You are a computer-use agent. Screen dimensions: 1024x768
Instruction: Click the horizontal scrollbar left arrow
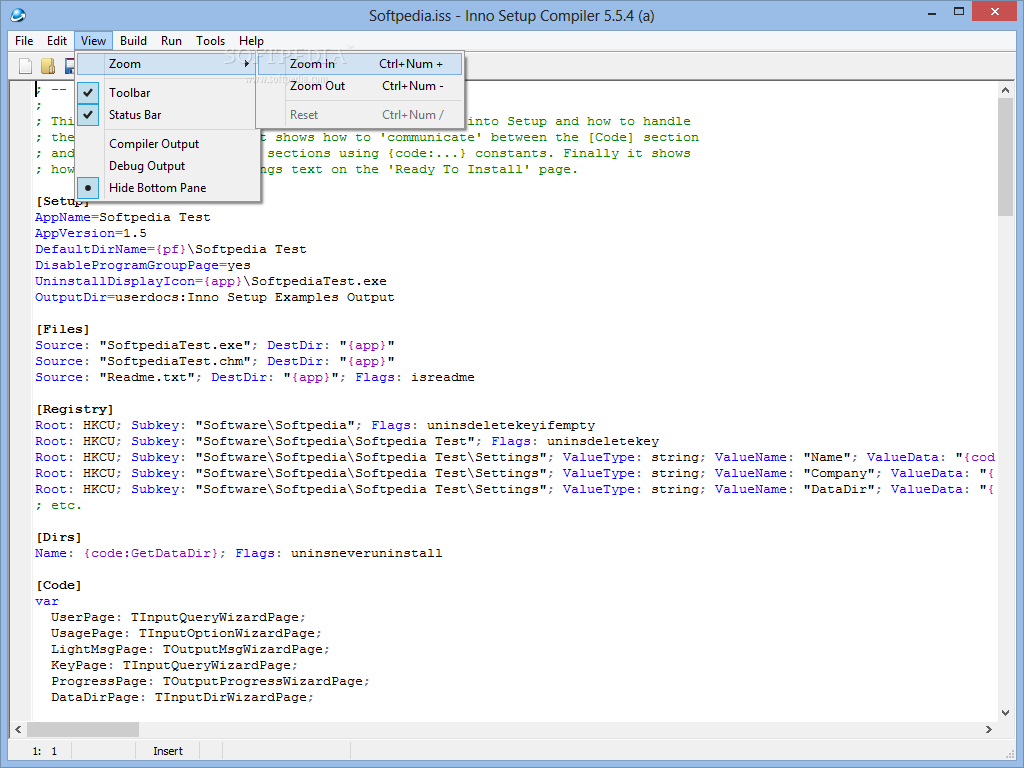tap(18, 729)
